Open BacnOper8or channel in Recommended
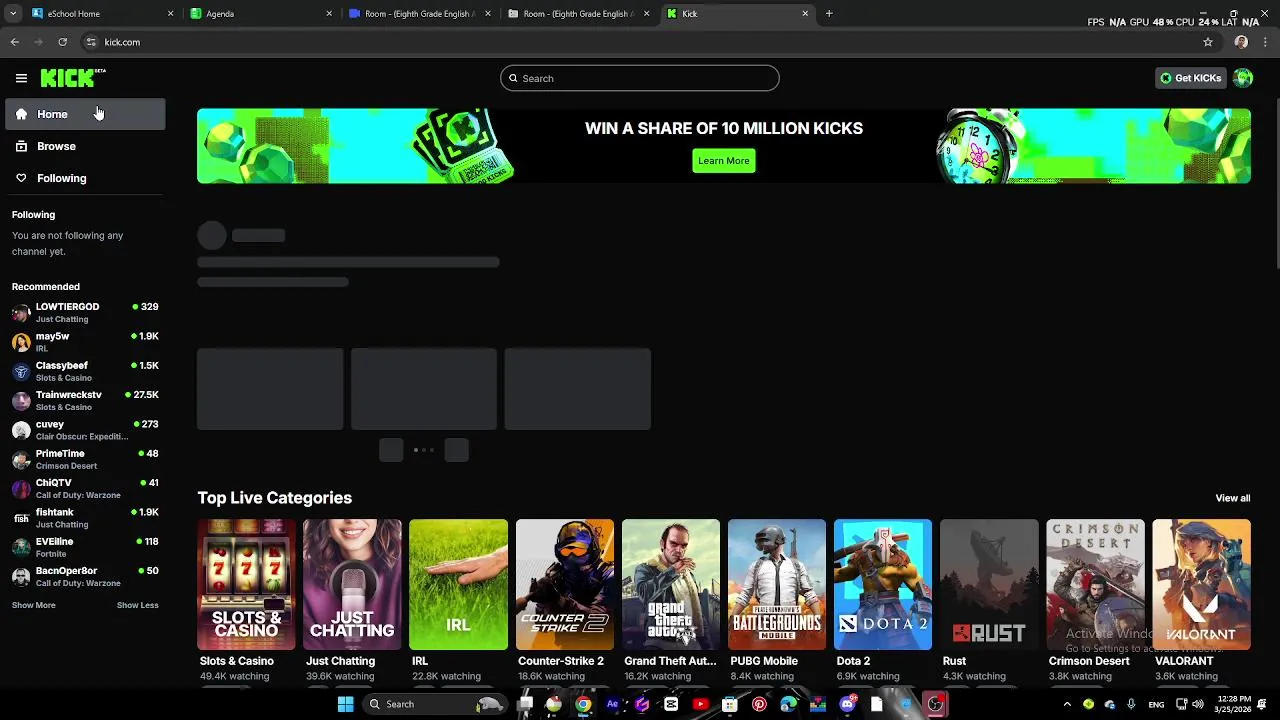 (85, 577)
